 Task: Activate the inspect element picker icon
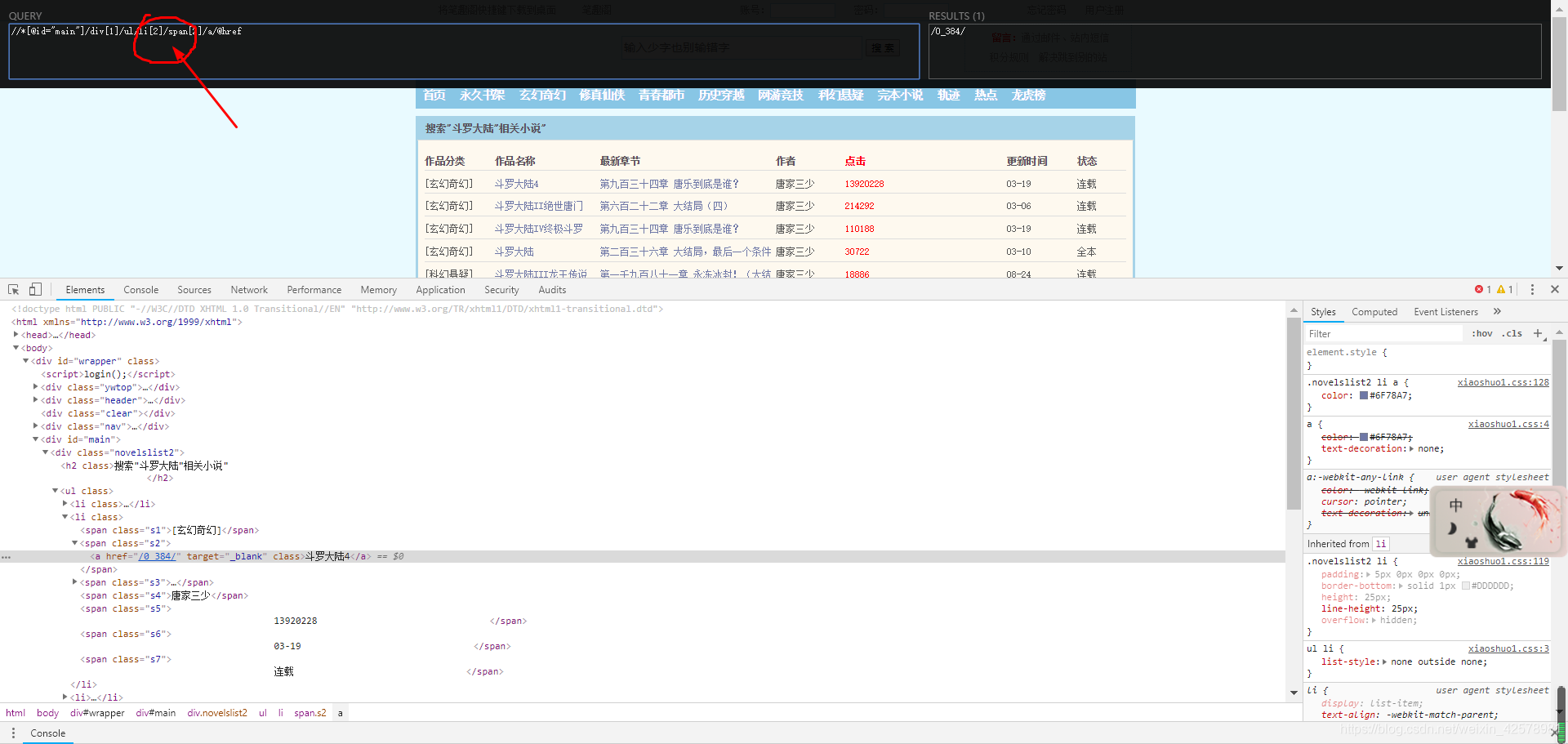[14, 290]
